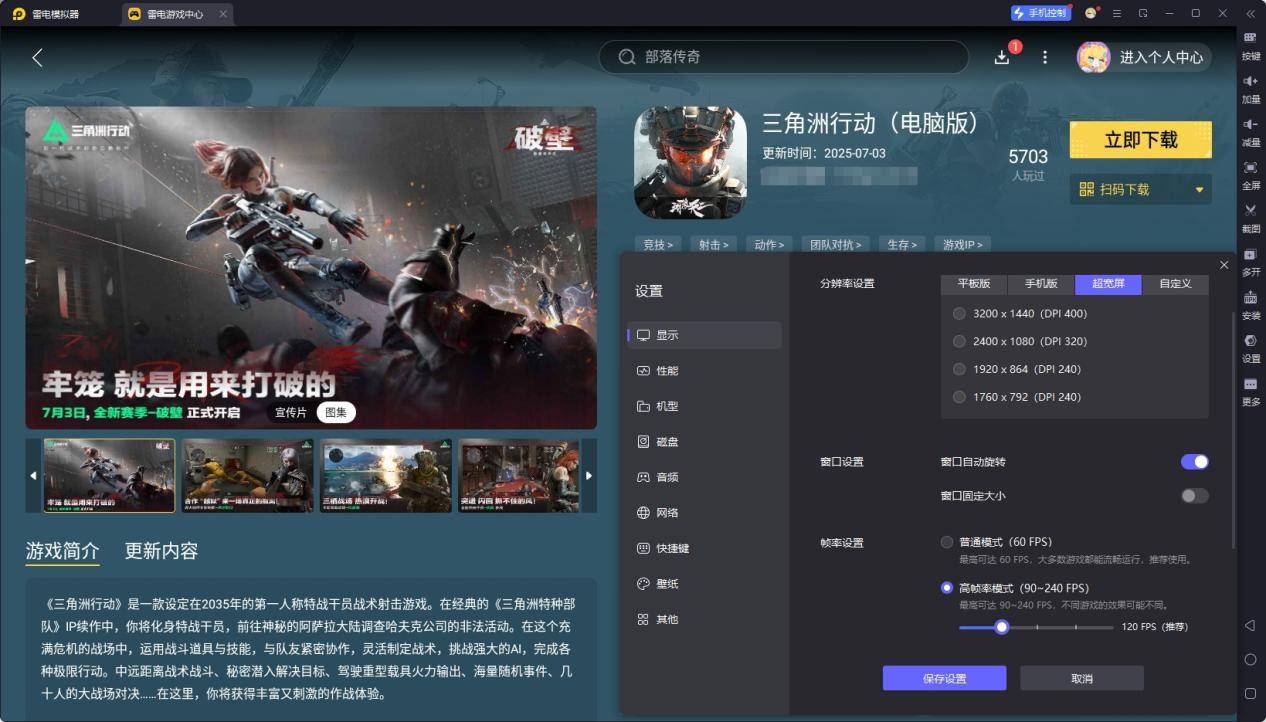Click Android back triangle in sidebar
Image resolution: width=1266 pixels, height=722 pixels.
point(1250,626)
